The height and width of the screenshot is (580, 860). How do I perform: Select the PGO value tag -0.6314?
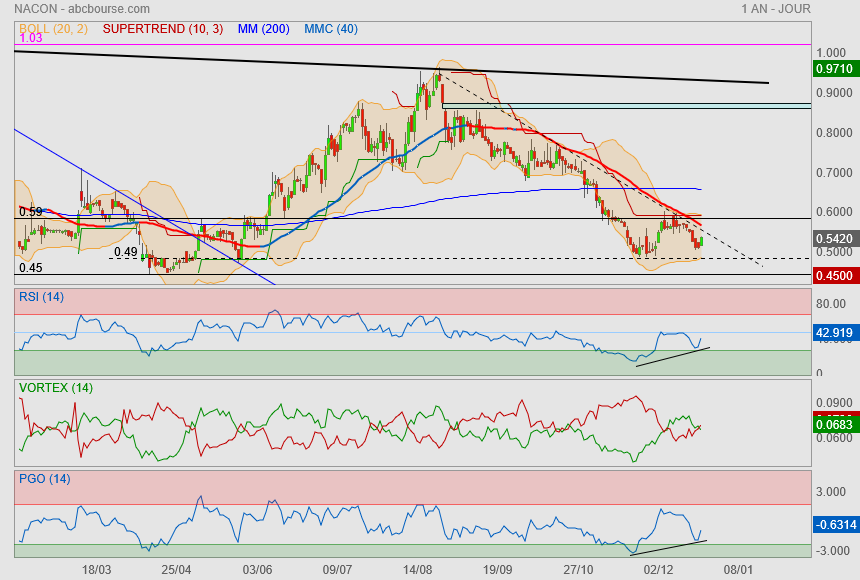coord(834,524)
